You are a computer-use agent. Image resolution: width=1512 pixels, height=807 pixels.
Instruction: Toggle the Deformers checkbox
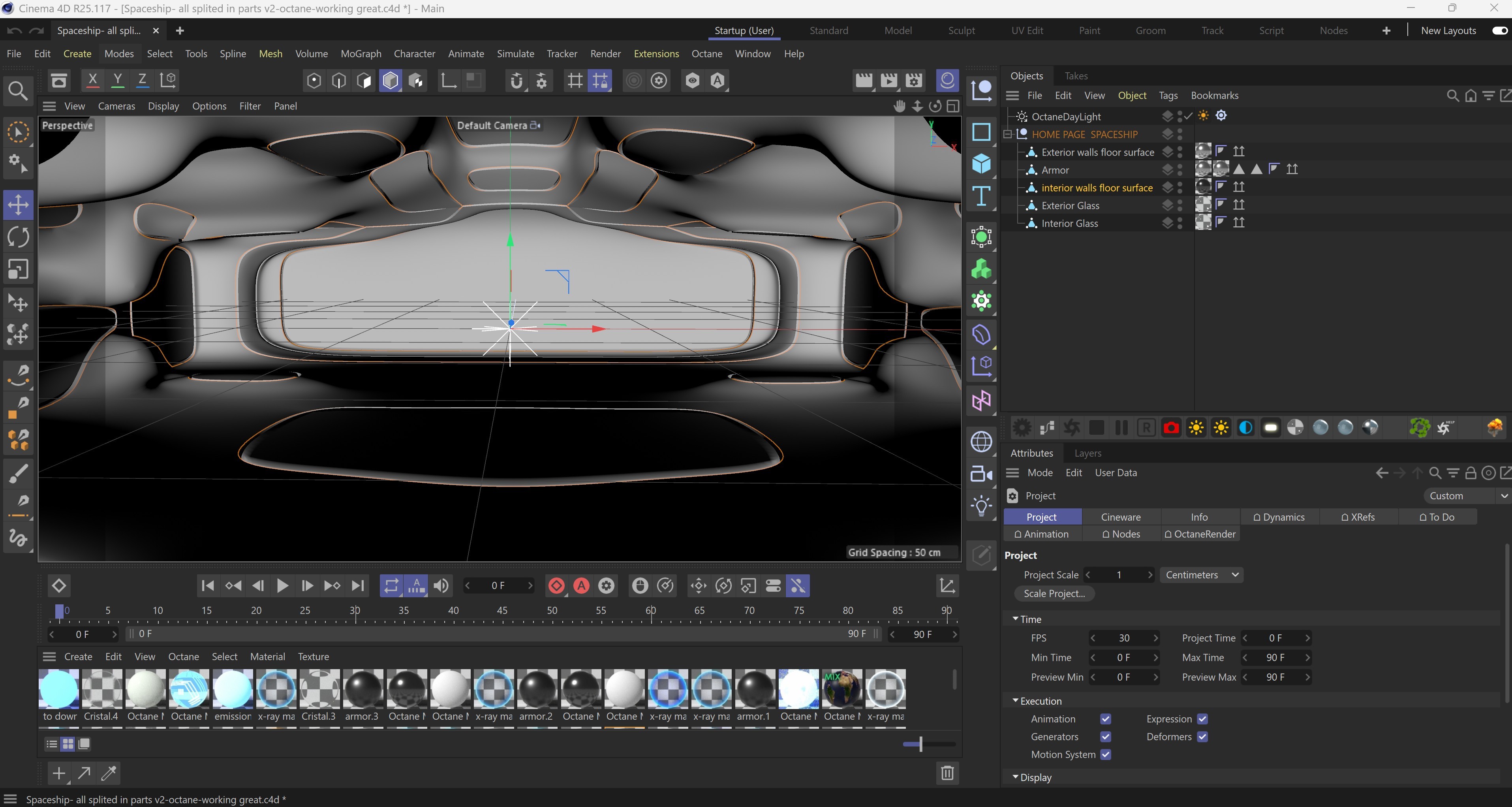(x=1202, y=737)
